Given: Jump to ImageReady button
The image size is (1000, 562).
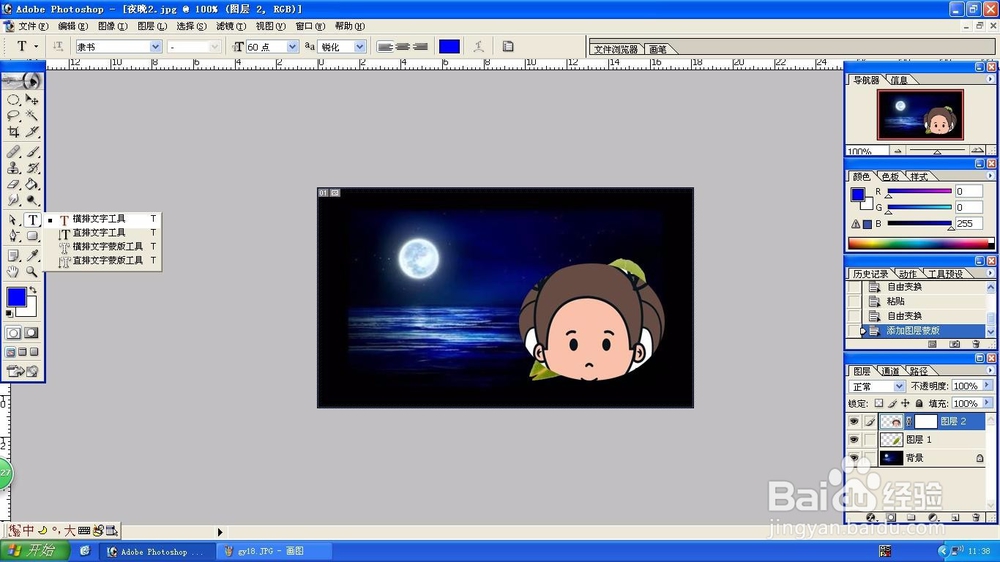Looking at the screenshot, I should pyautogui.click(x=23, y=371).
